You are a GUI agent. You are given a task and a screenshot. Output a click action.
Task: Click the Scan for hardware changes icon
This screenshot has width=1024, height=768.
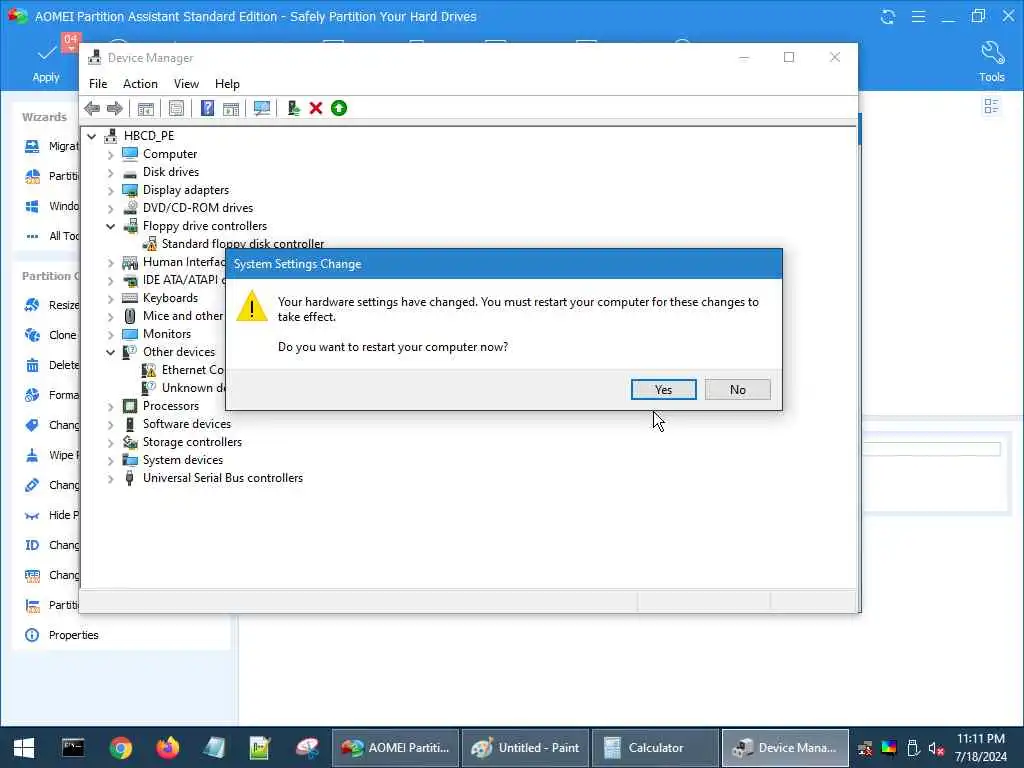click(x=262, y=108)
